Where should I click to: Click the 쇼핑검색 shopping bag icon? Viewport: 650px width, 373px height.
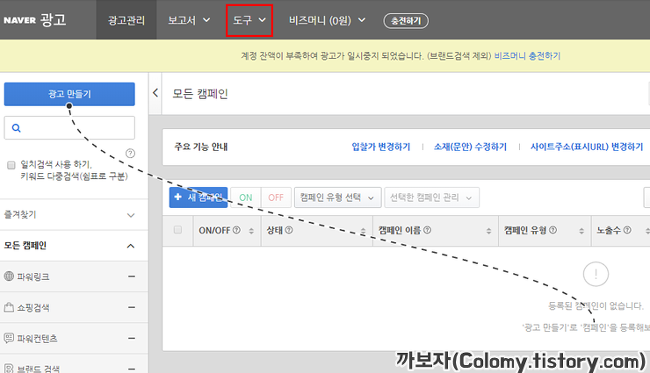tap(9, 307)
